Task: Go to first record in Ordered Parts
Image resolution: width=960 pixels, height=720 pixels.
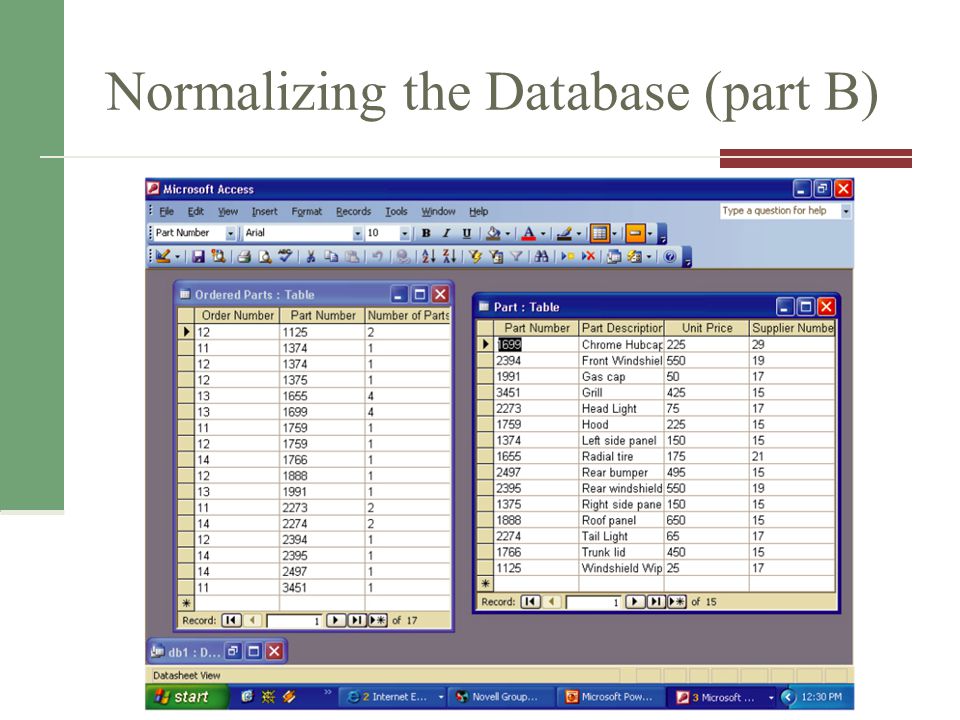Action: (x=231, y=620)
